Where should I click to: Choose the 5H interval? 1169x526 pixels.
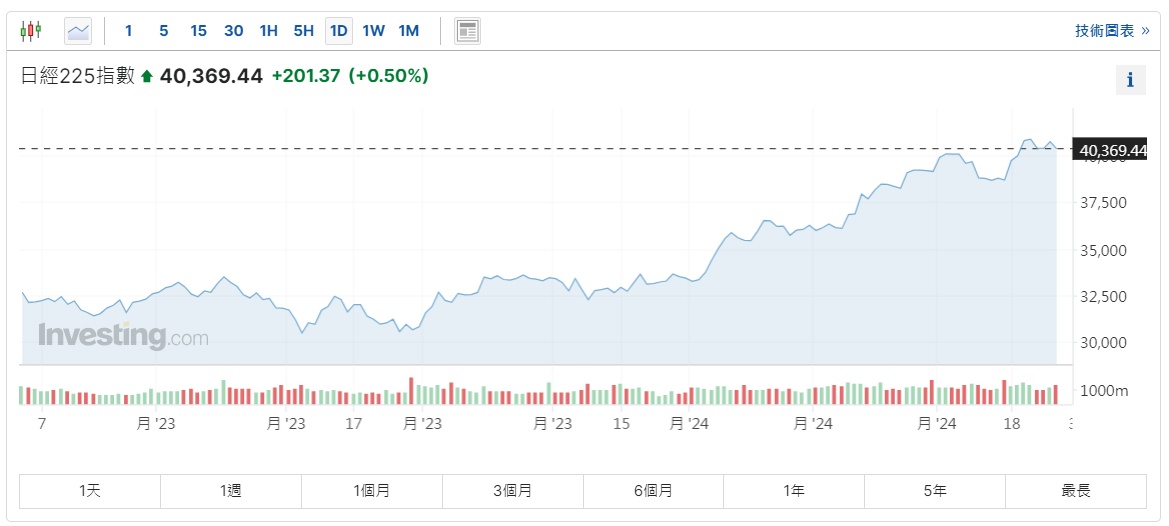click(x=303, y=31)
